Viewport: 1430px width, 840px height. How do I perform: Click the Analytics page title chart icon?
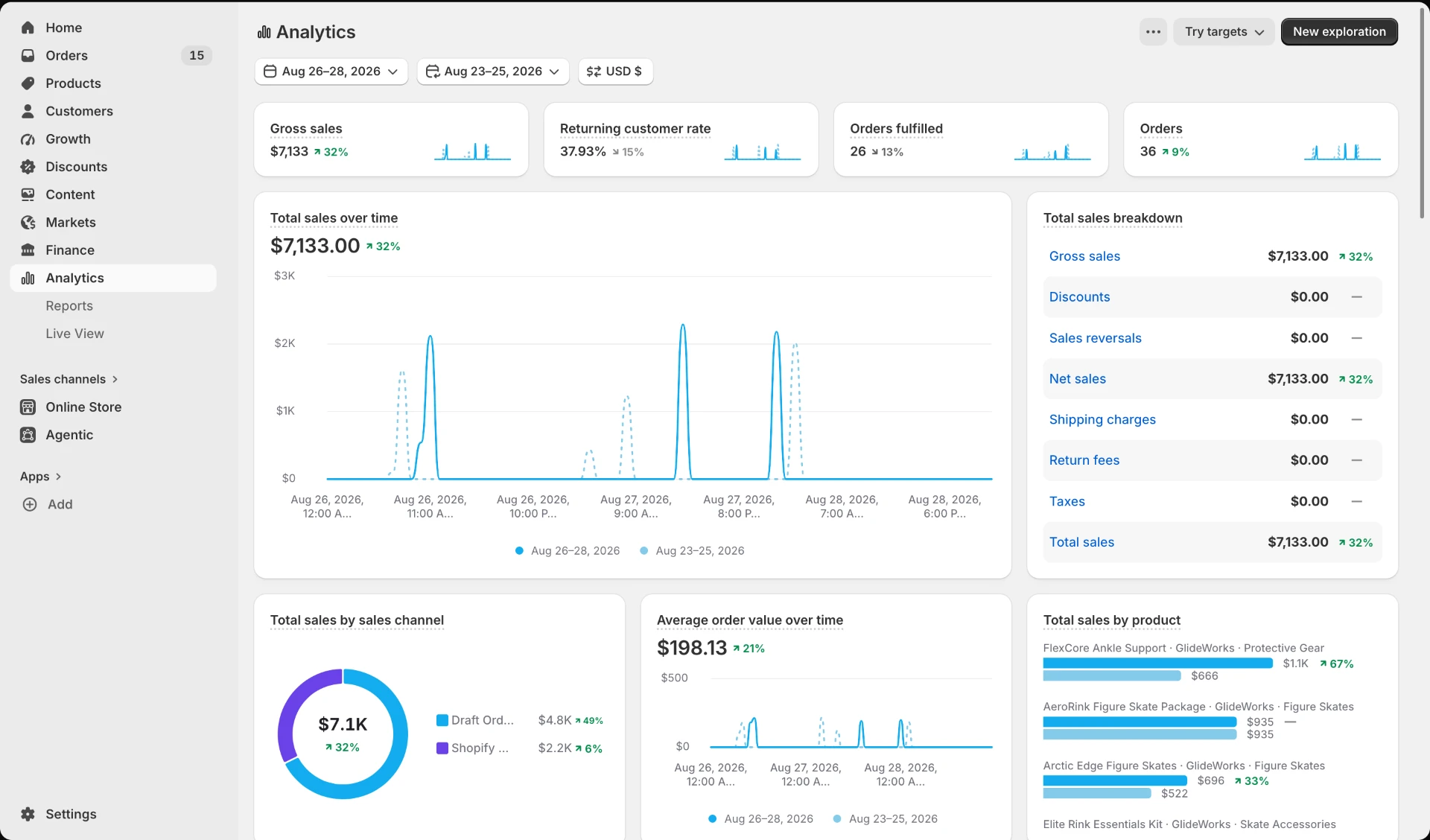pos(264,32)
